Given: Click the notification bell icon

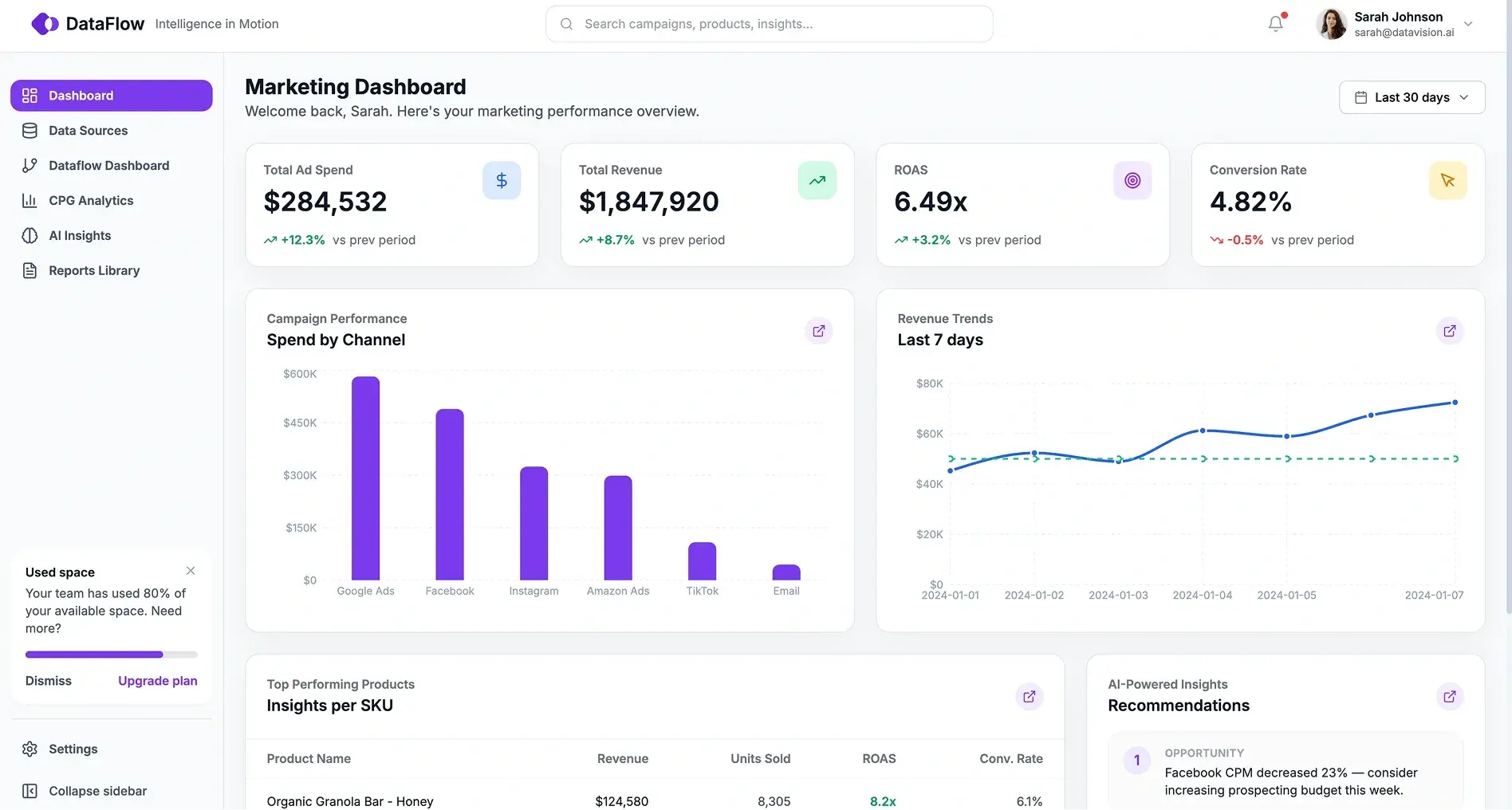Looking at the screenshot, I should (x=1274, y=23).
